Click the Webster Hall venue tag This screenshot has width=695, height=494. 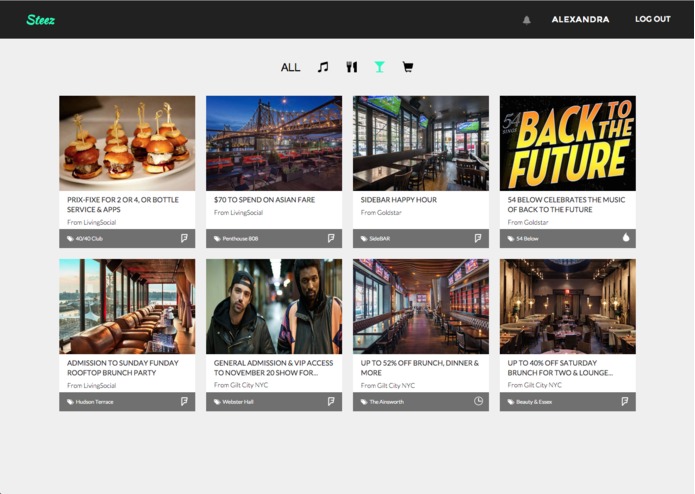tap(234, 402)
